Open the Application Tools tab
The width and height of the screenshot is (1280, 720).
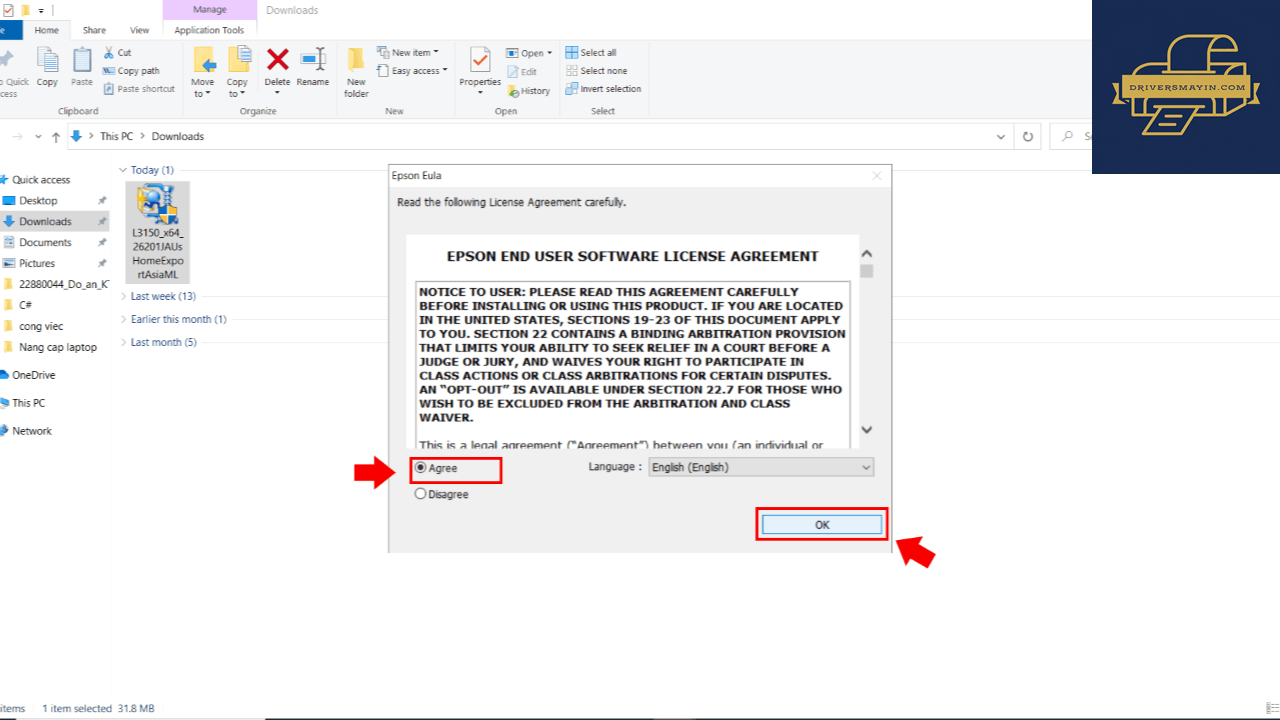209,30
